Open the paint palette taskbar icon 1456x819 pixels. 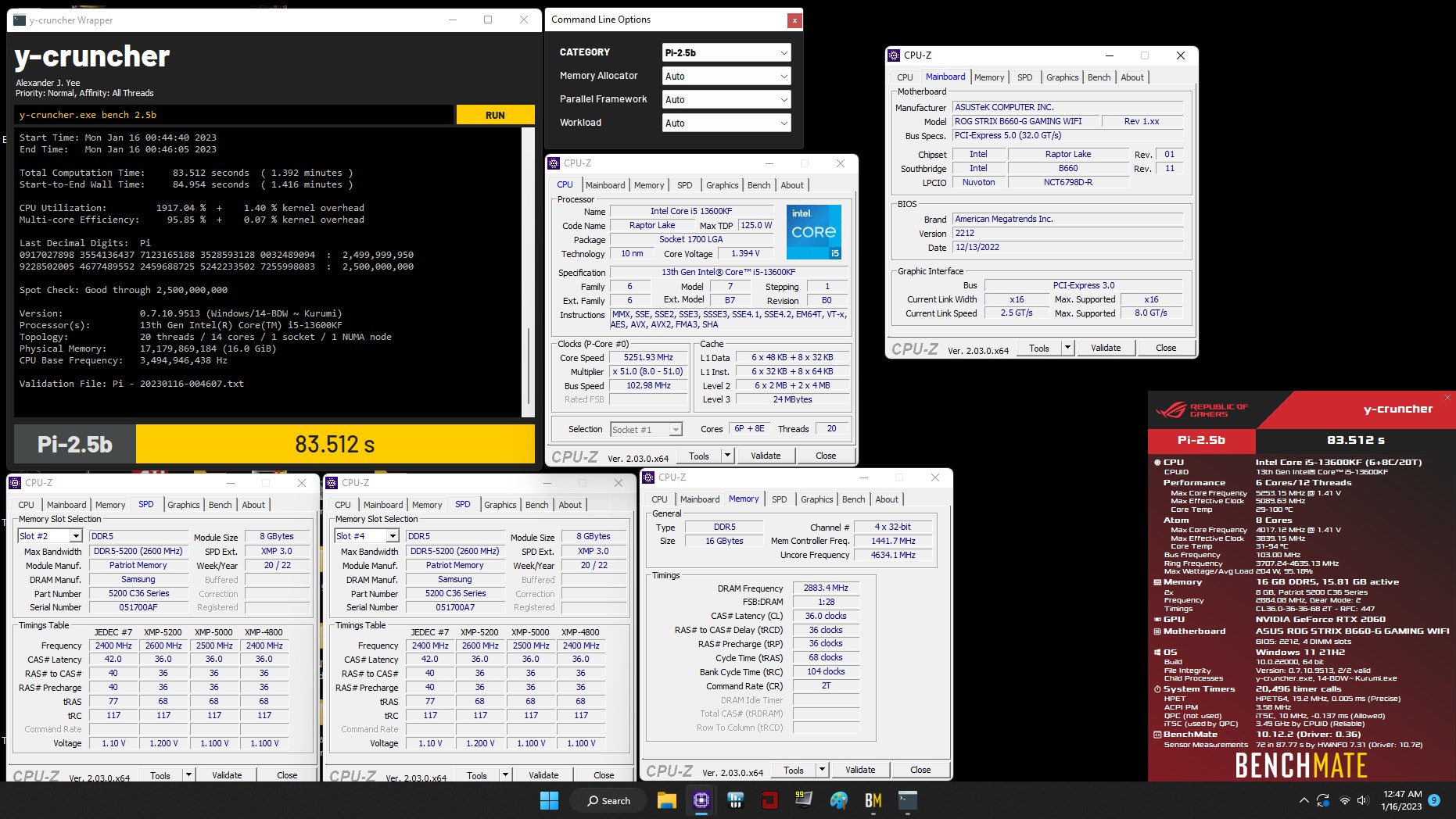click(838, 800)
